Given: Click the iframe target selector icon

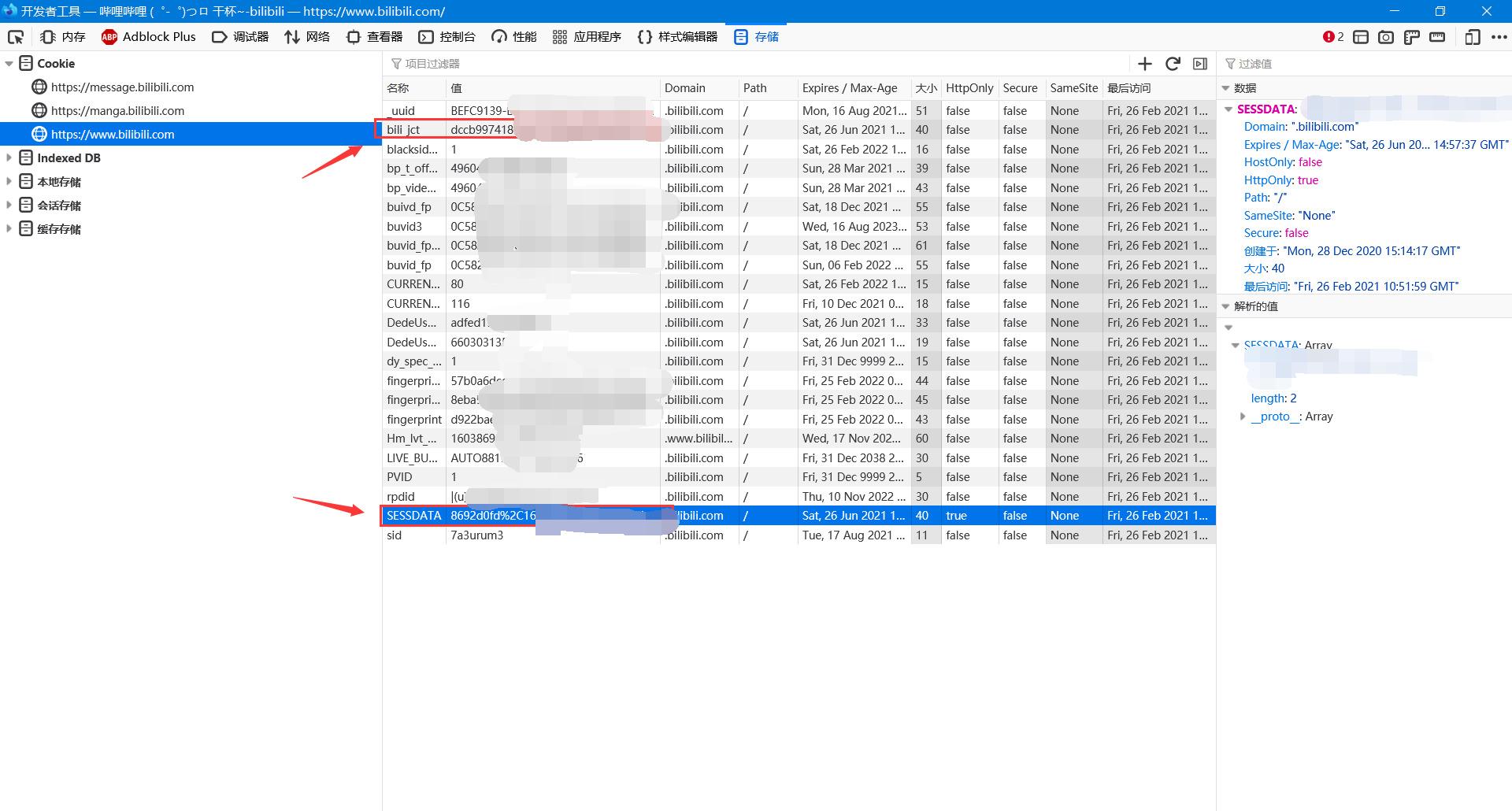Looking at the screenshot, I should (1361, 37).
